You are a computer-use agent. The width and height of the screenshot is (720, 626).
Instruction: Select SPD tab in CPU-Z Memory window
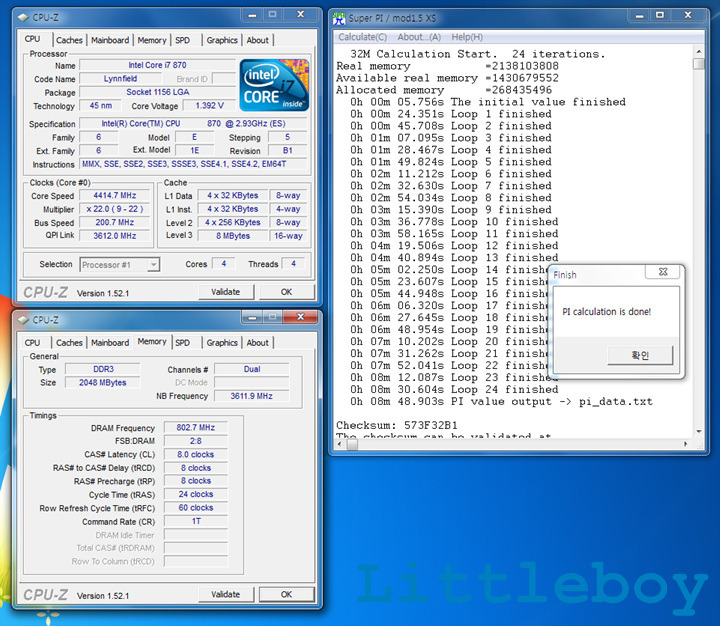pyautogui.click(x=182, y=343)
